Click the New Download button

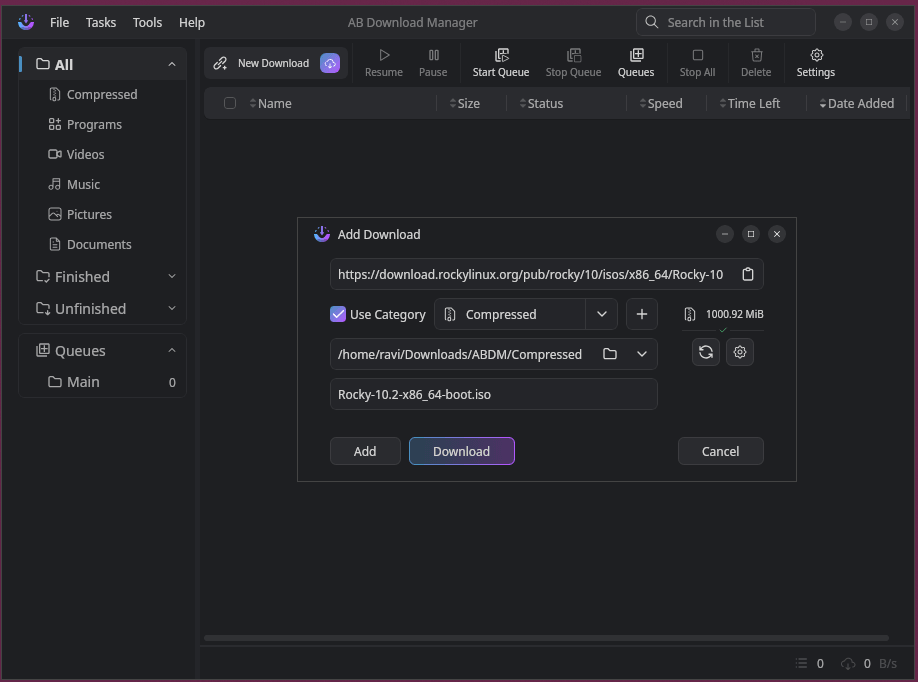click(276, 63)
